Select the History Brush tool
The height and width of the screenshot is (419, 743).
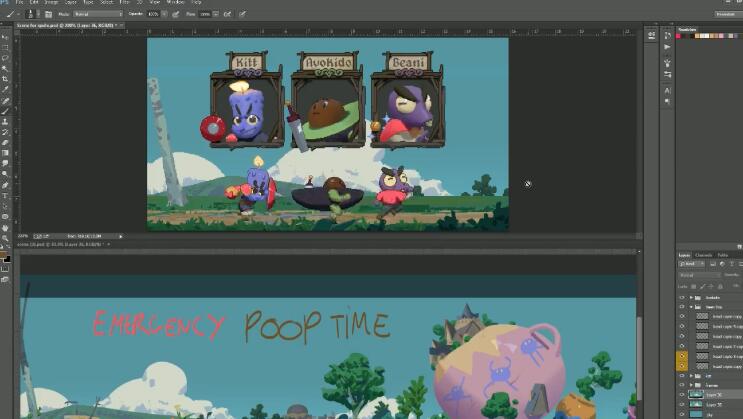click(5, 132)
